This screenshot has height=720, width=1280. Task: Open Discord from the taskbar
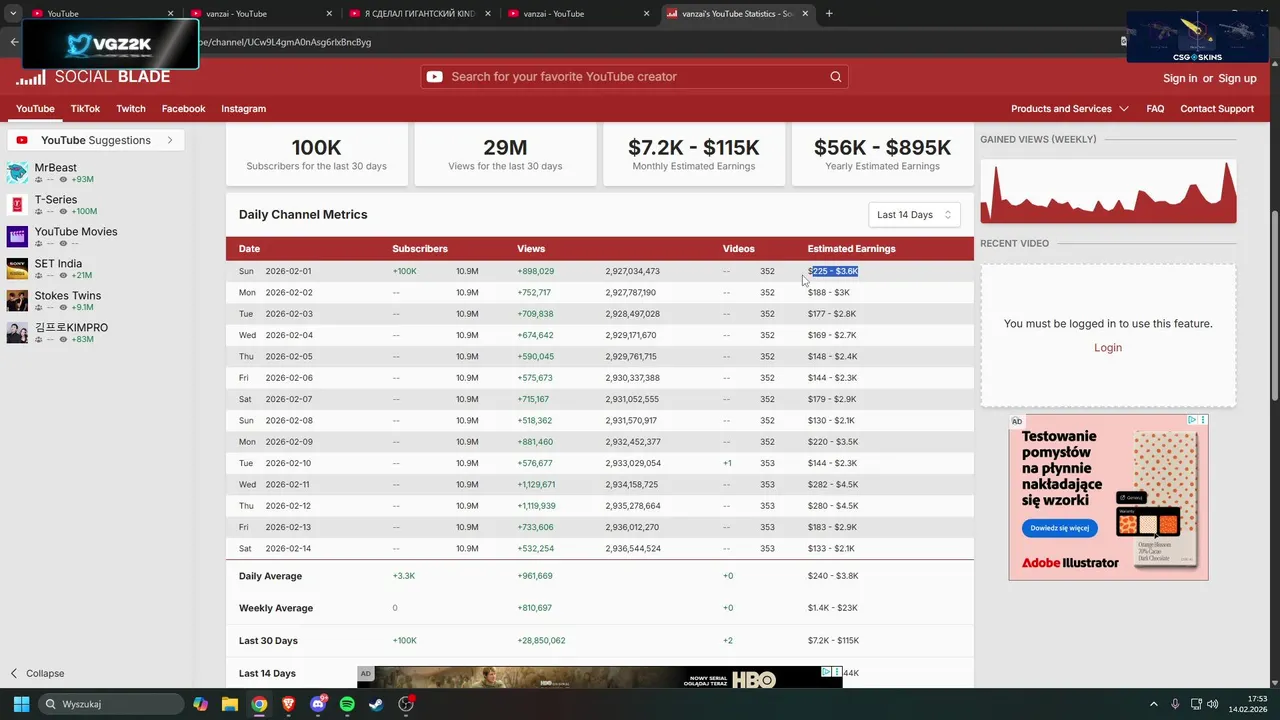tap(318, 704)
